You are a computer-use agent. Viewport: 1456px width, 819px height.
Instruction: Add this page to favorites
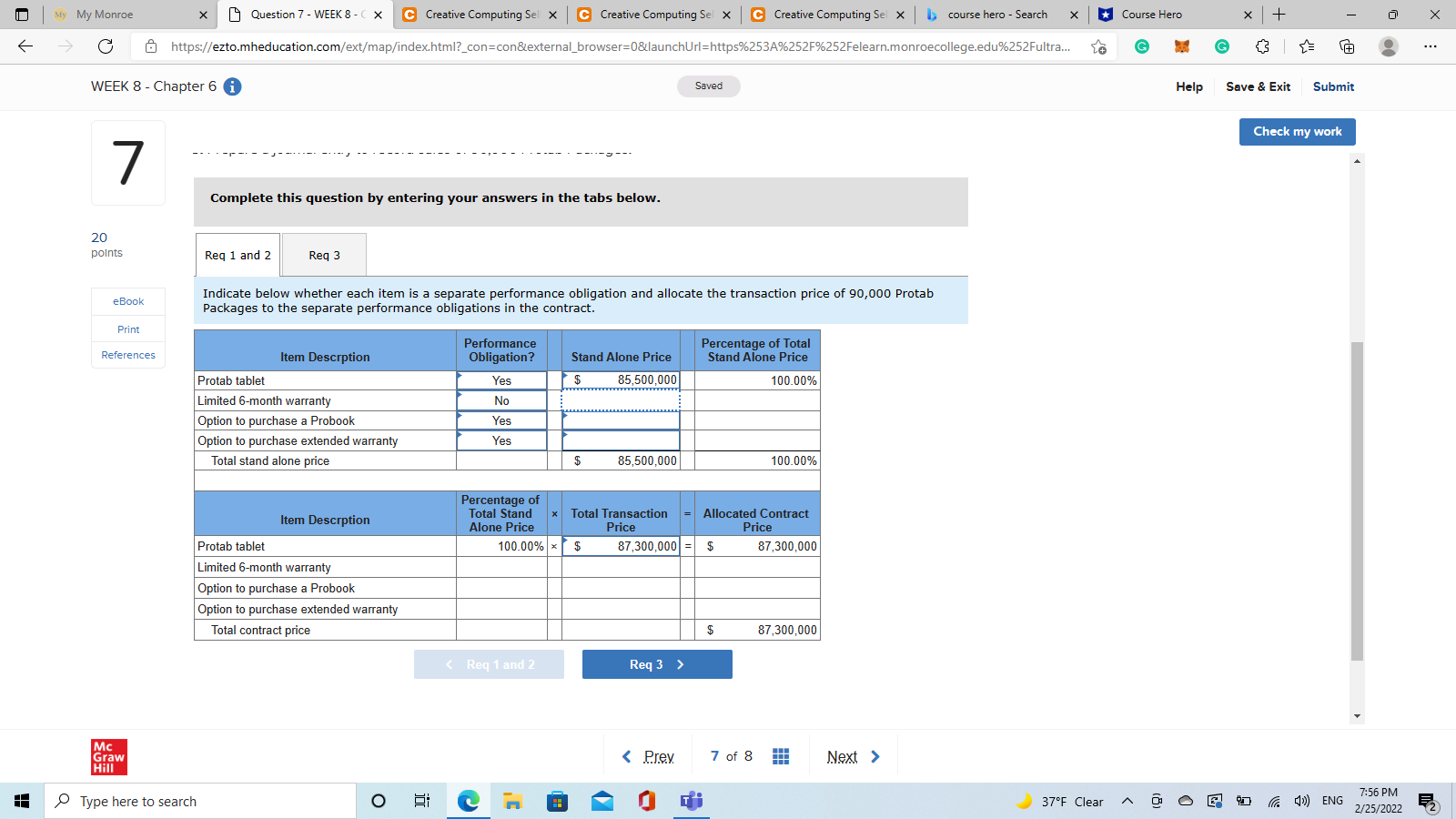coord(1099,46)
